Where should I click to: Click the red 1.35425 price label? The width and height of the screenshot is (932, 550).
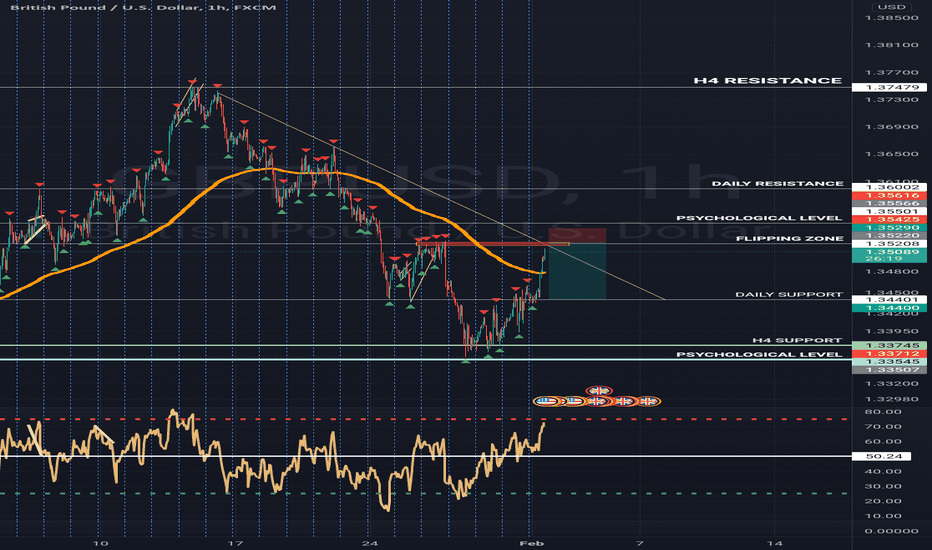click(x=889, y=219)
